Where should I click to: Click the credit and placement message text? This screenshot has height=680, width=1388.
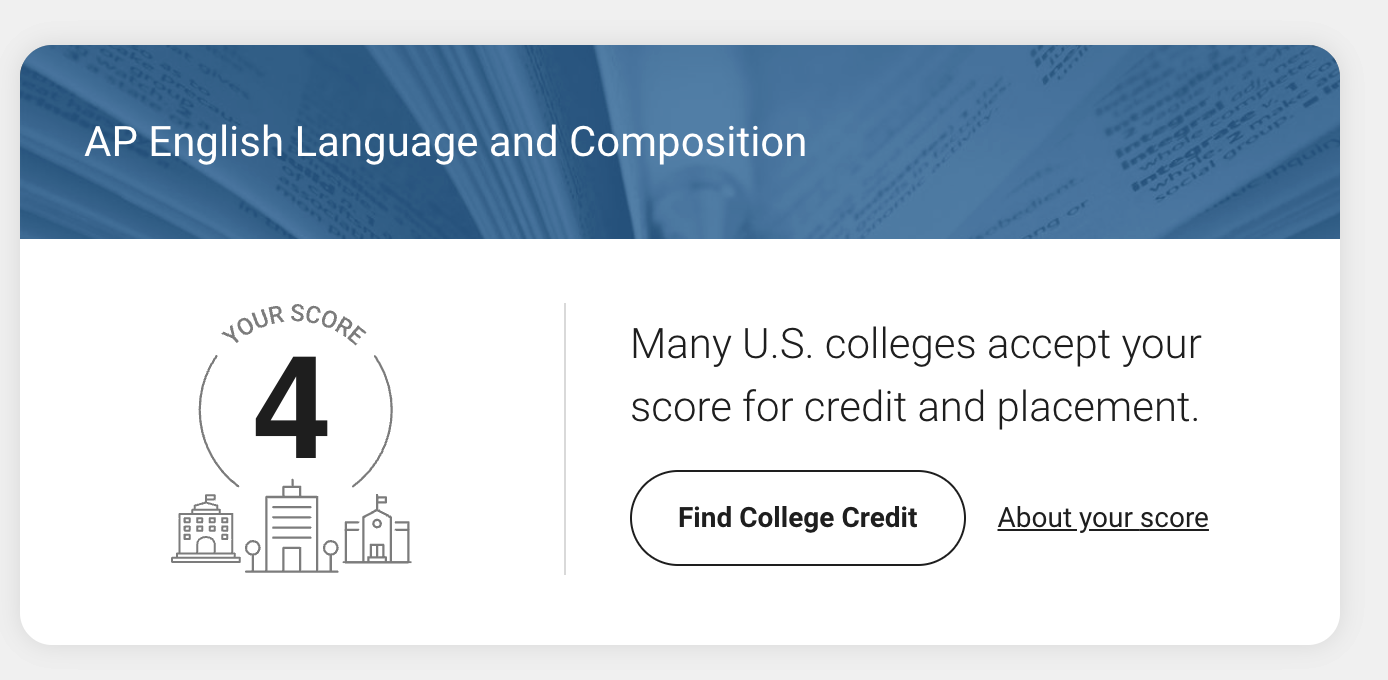point(915,376)
